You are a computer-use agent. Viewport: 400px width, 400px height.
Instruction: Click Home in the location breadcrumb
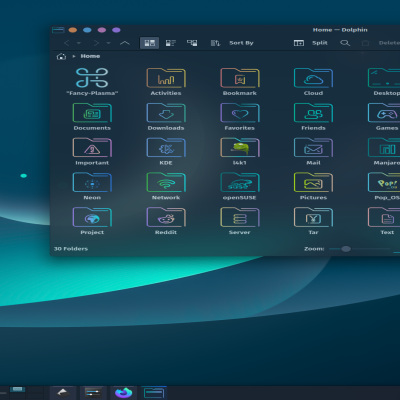[90, 56]
